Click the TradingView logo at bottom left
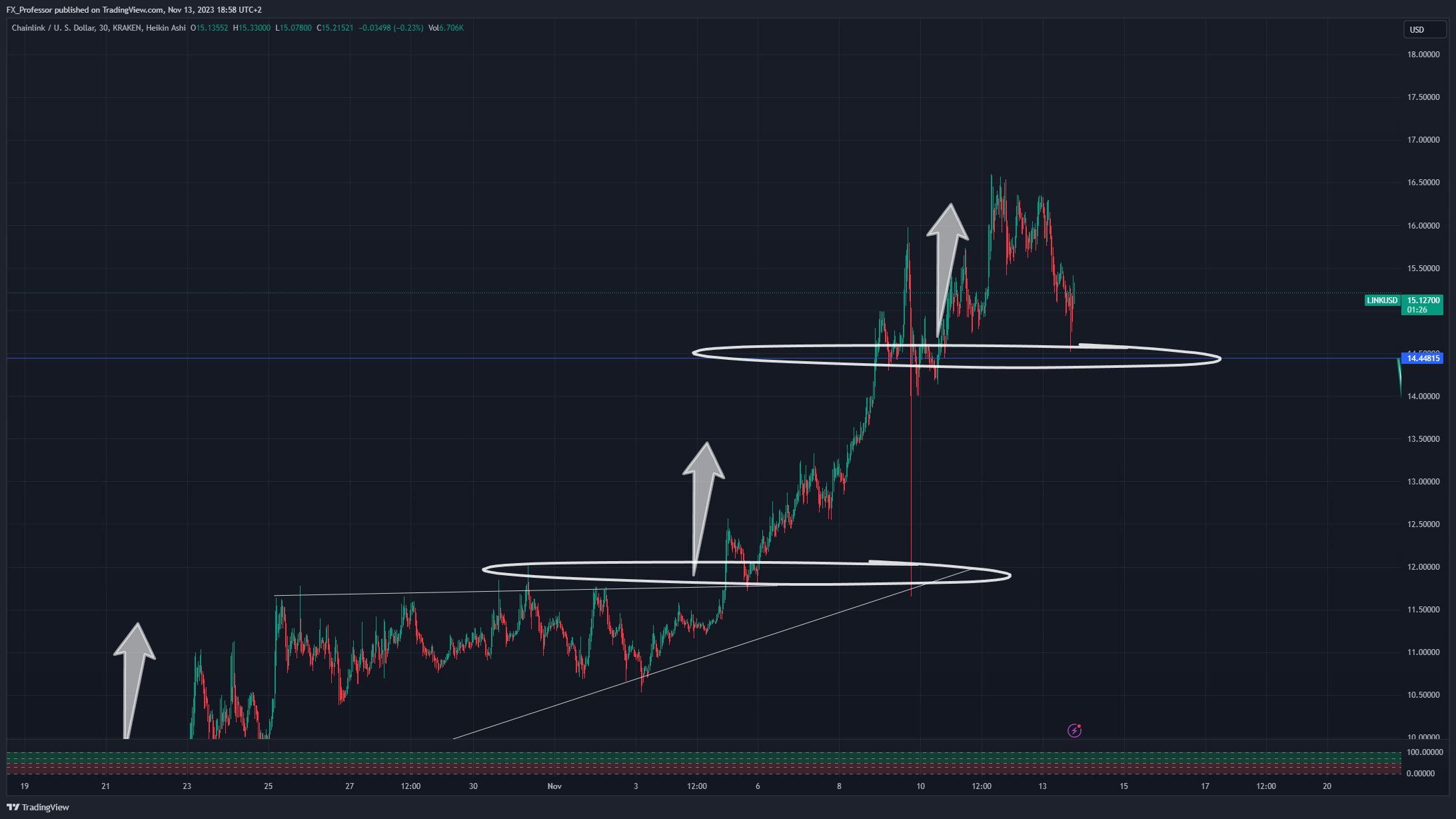This screenshot has height=819, width=1456. pos(38,807)
